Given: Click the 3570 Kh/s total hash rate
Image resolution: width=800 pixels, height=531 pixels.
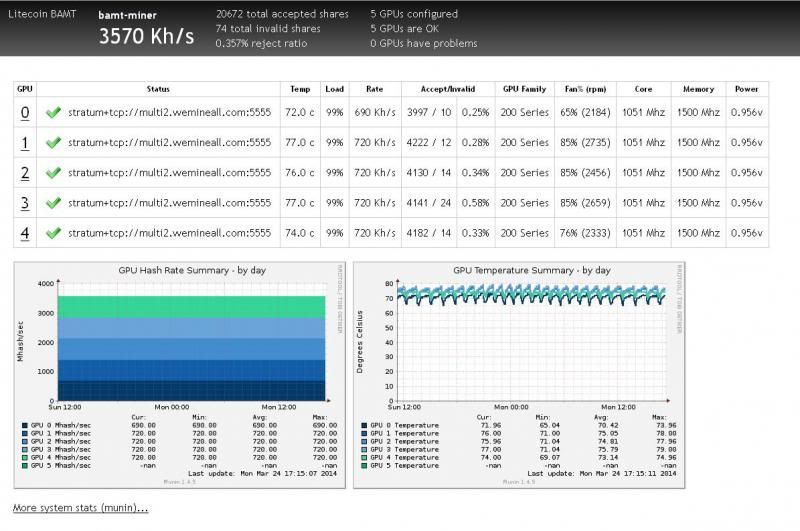Looking at the screenshot, I should point(146,36).
